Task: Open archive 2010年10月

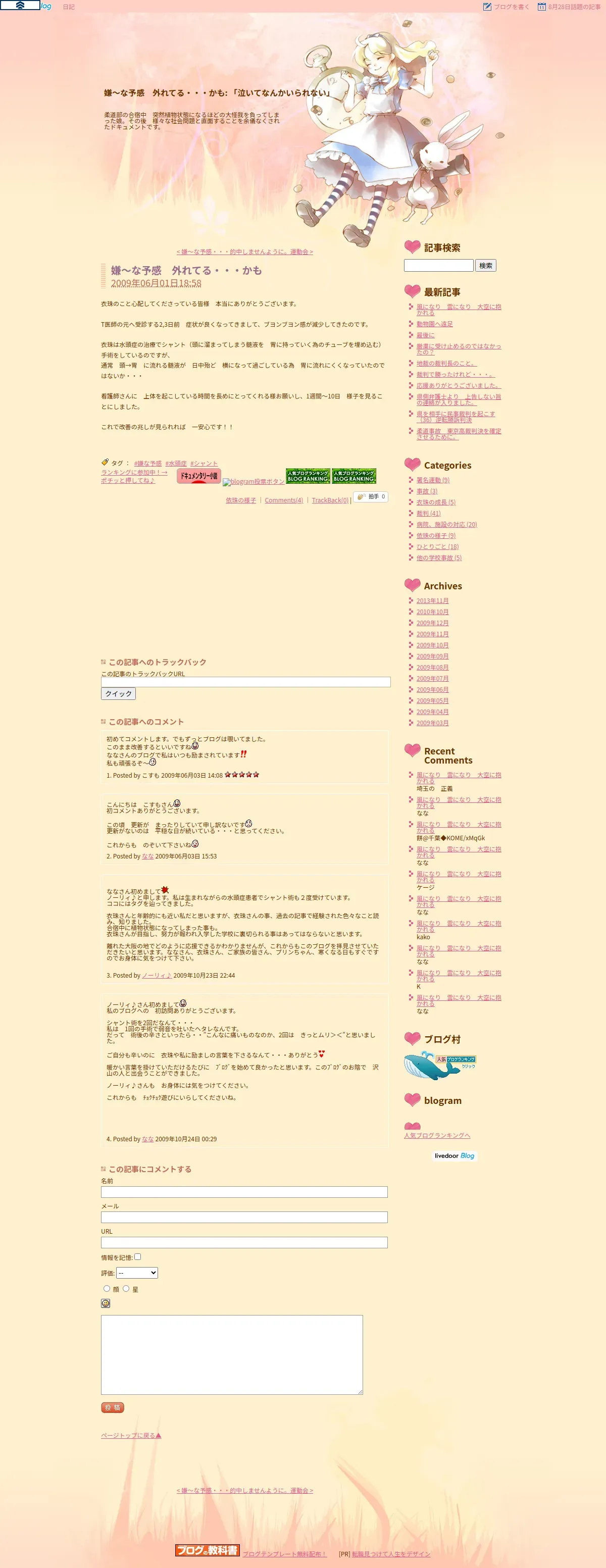Action: [x=433, y=612]
